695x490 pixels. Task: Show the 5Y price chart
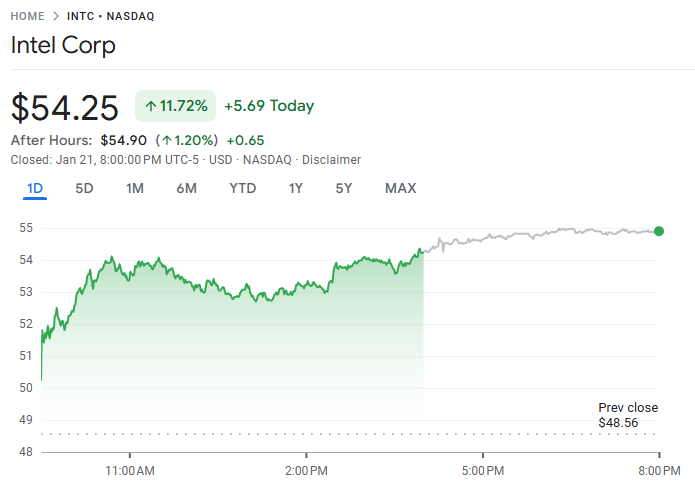(343, 188)
